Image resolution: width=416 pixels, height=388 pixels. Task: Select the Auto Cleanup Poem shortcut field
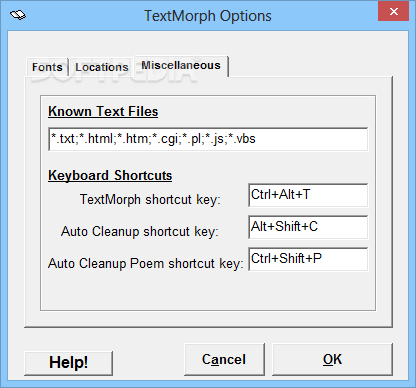click(308, 259)
